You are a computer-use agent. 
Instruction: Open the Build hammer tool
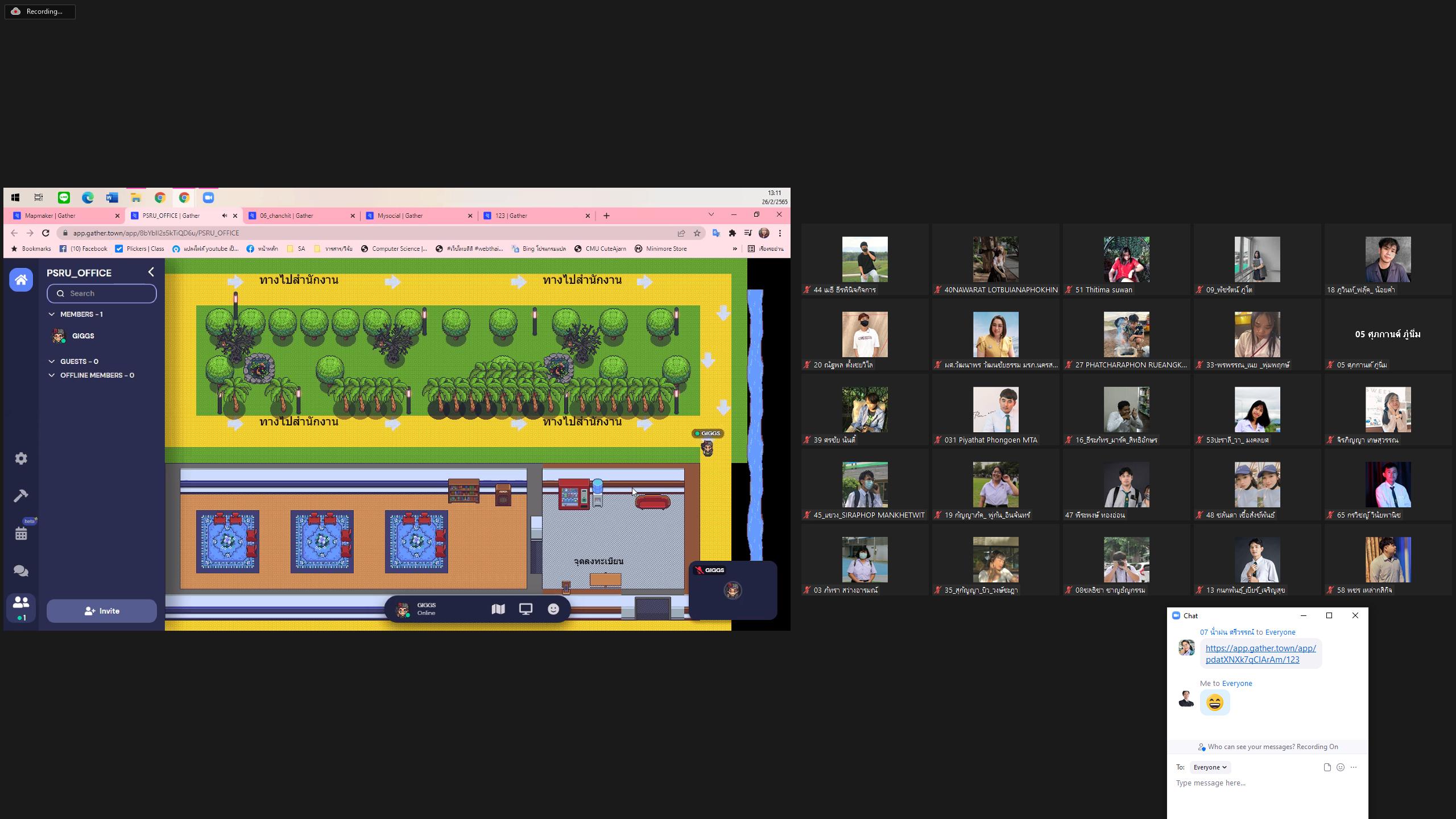[x=21, y=496]
